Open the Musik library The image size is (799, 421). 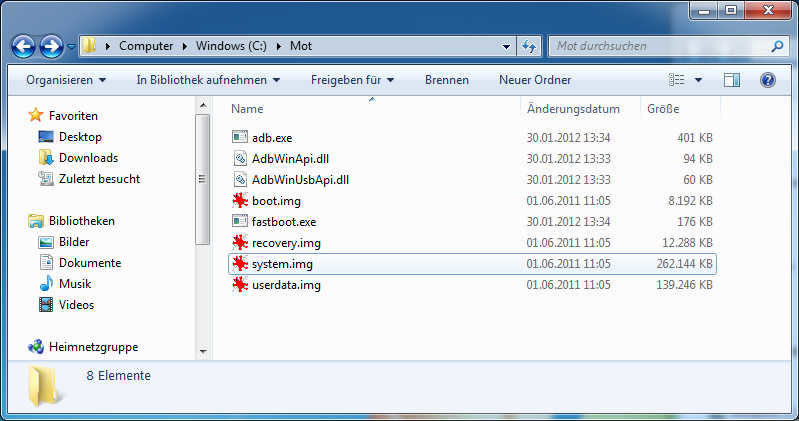click(75, 283)
